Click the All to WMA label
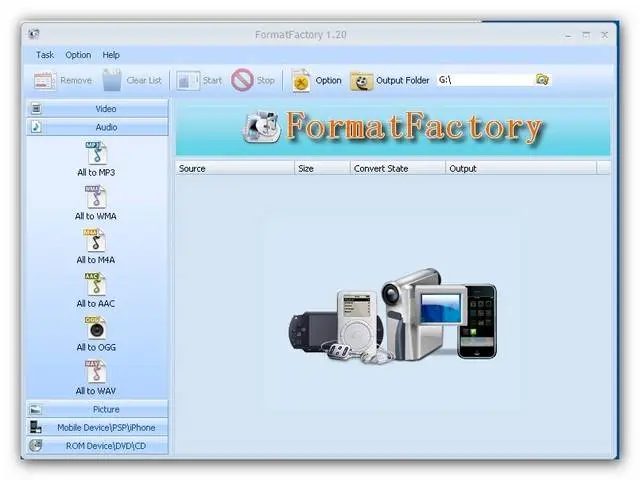The width and height of the screenshot is (640, 480). pos(96,216)
